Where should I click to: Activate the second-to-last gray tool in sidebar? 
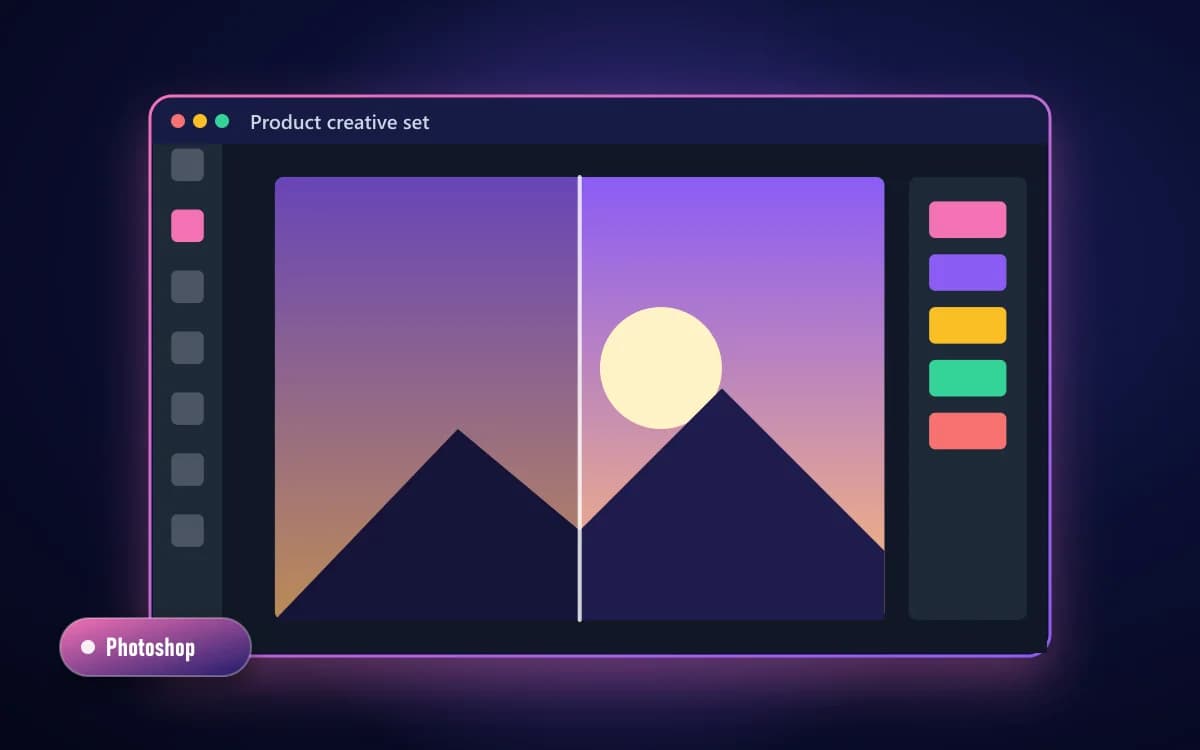[x=187, y=470]
